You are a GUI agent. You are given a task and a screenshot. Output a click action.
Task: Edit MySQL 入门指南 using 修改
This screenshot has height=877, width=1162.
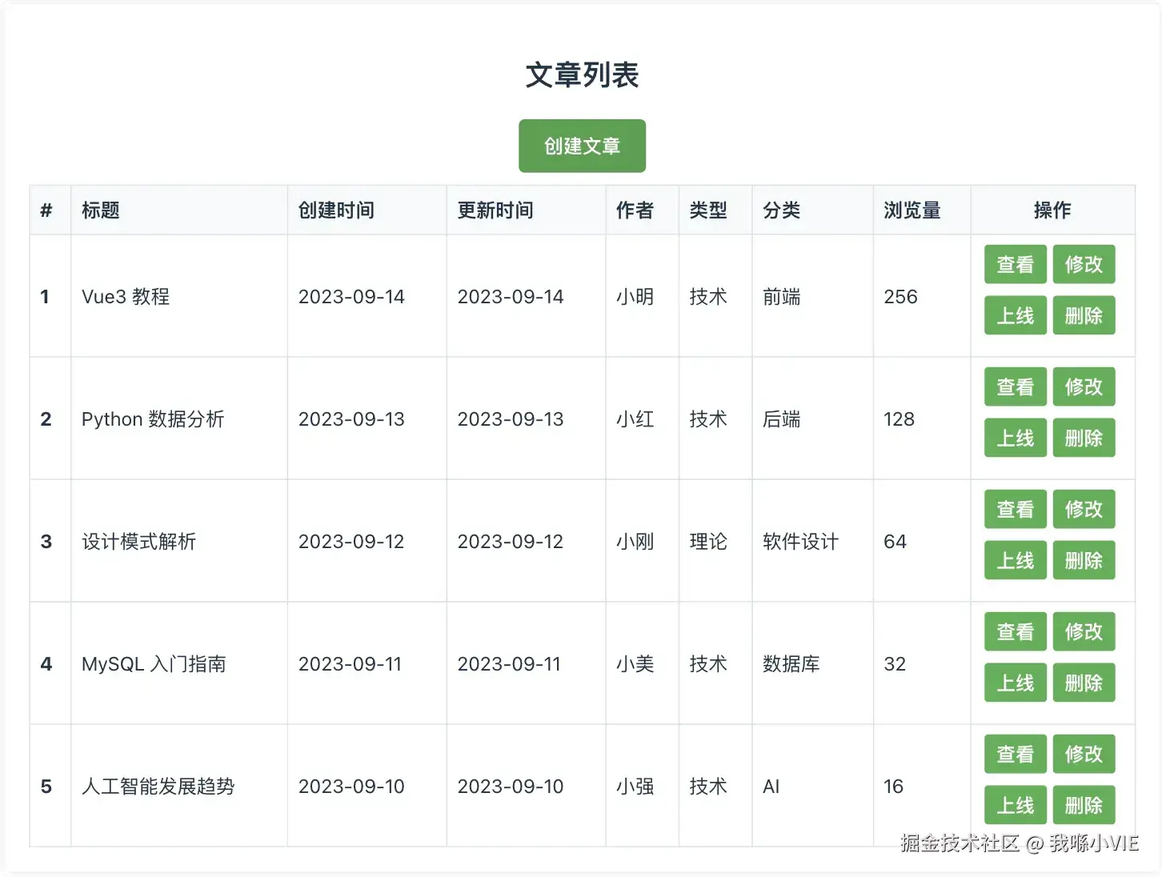click(x=1083, y=632)
